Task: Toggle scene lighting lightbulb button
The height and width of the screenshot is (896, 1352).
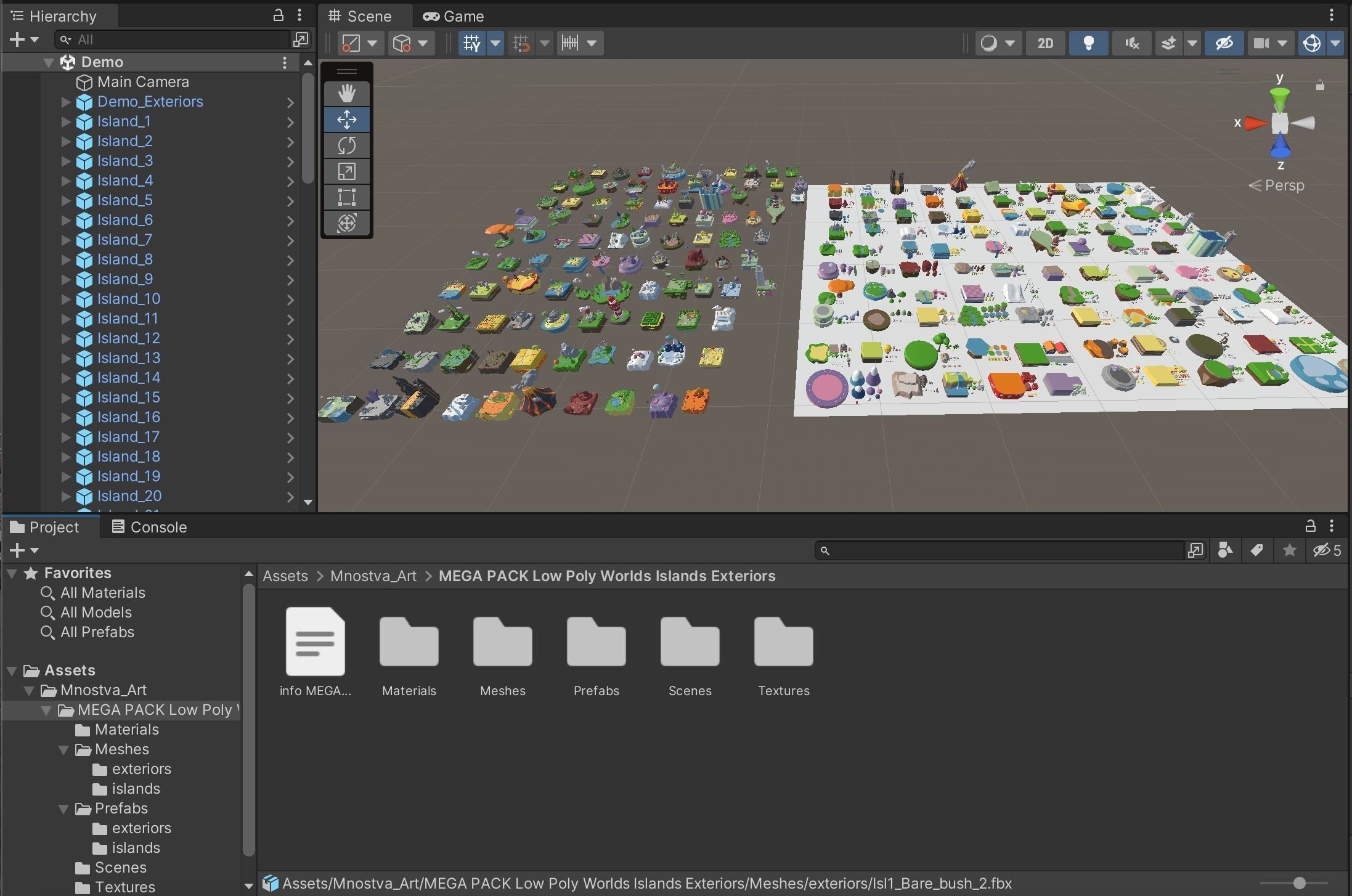Action: (1088, 43)
